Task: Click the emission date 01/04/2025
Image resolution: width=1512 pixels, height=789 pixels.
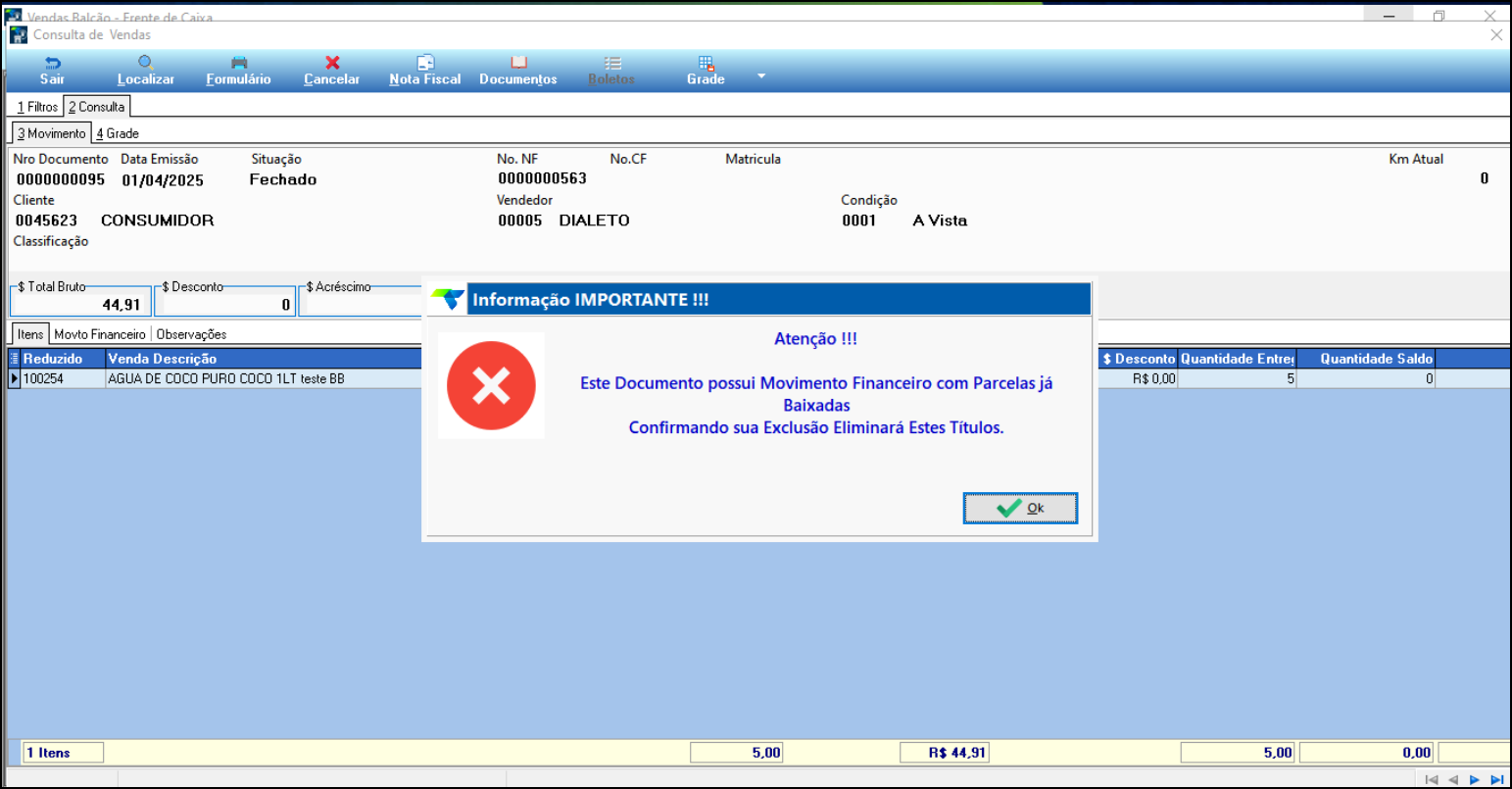Action: coord(163,180)
